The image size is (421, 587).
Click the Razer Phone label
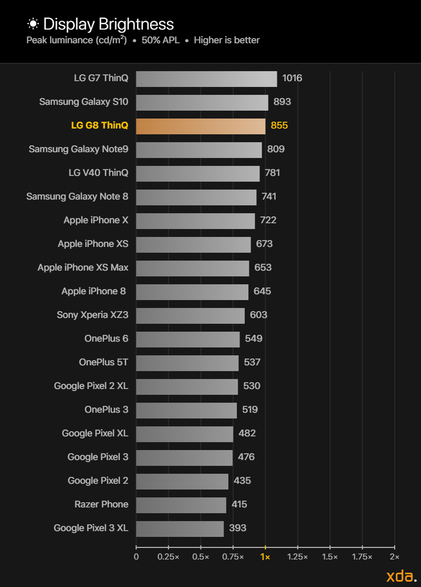pos(101,504)
